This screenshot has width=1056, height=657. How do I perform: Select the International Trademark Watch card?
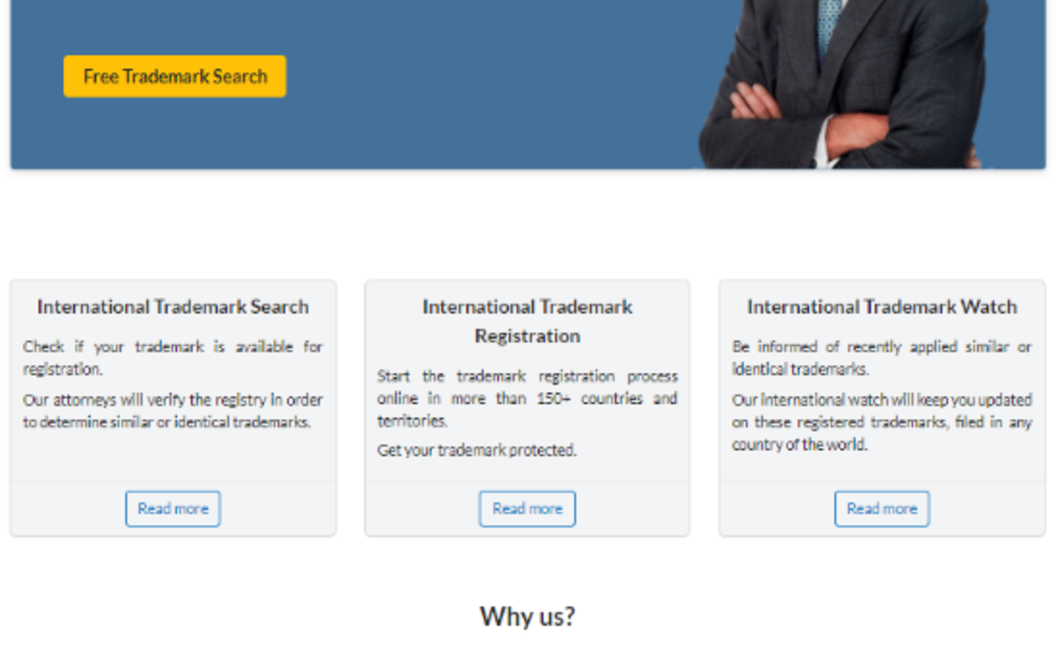point(881,407)
